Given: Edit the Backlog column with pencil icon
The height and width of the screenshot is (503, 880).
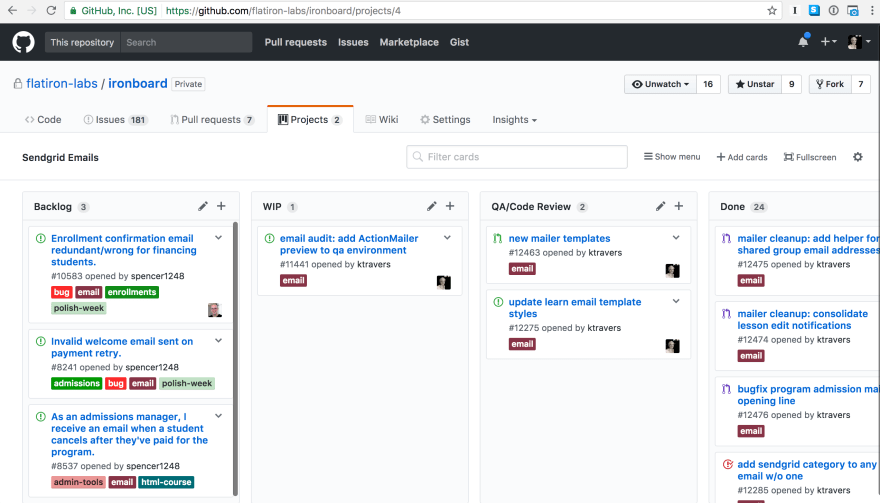Looking at the screenshot, I should (203, 206).
